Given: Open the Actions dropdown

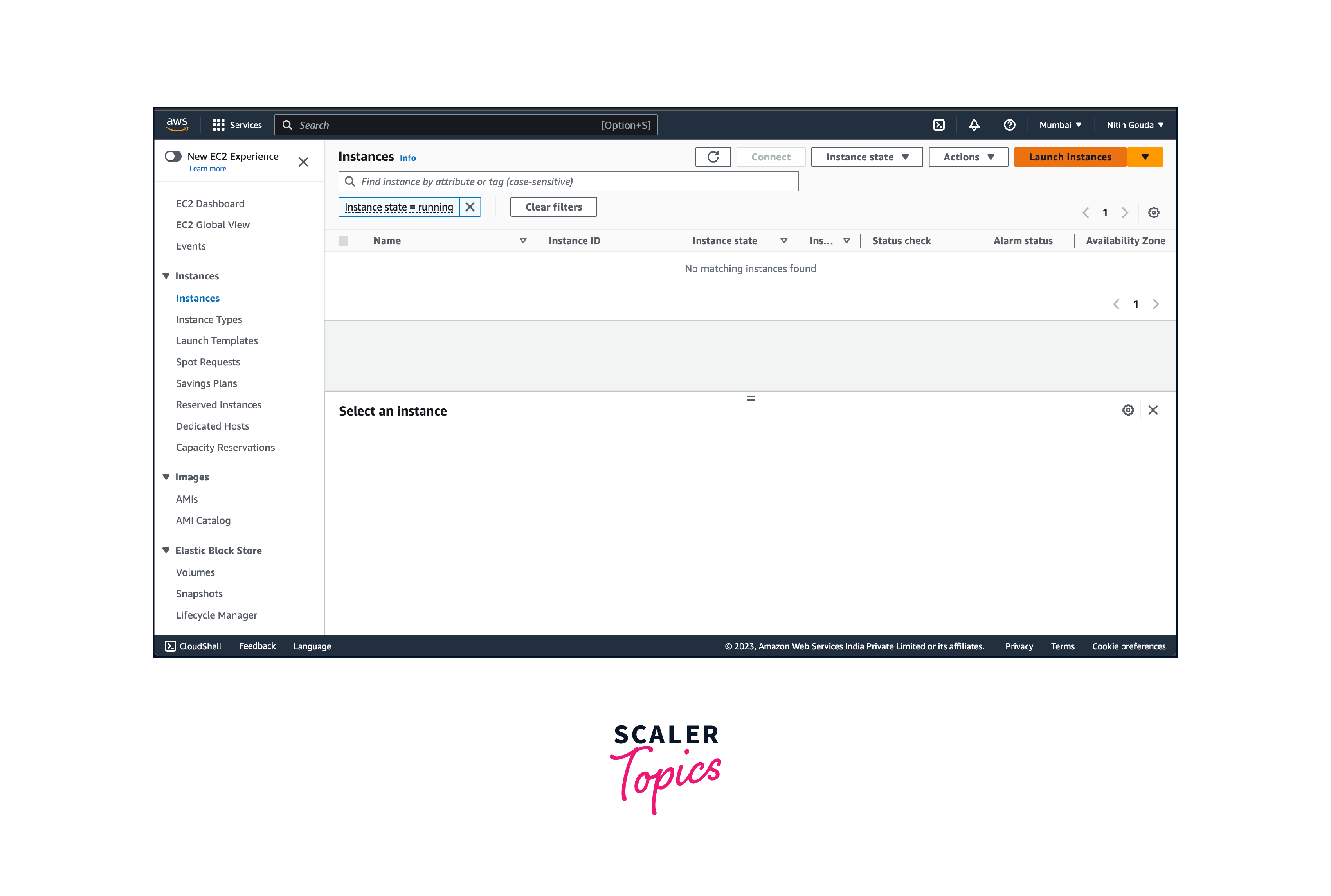Looking at the screenshot, I should (968, 157).
